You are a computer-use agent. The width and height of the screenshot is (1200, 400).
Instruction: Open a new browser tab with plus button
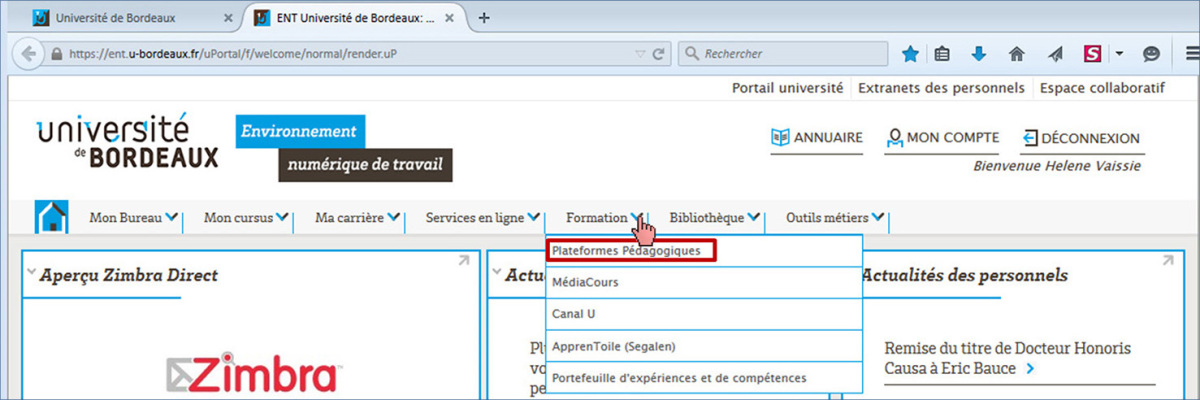click(484, 18)
